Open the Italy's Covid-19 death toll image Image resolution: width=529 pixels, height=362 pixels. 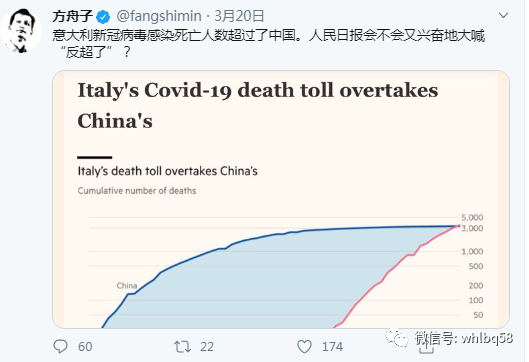(x=281, y=199)
